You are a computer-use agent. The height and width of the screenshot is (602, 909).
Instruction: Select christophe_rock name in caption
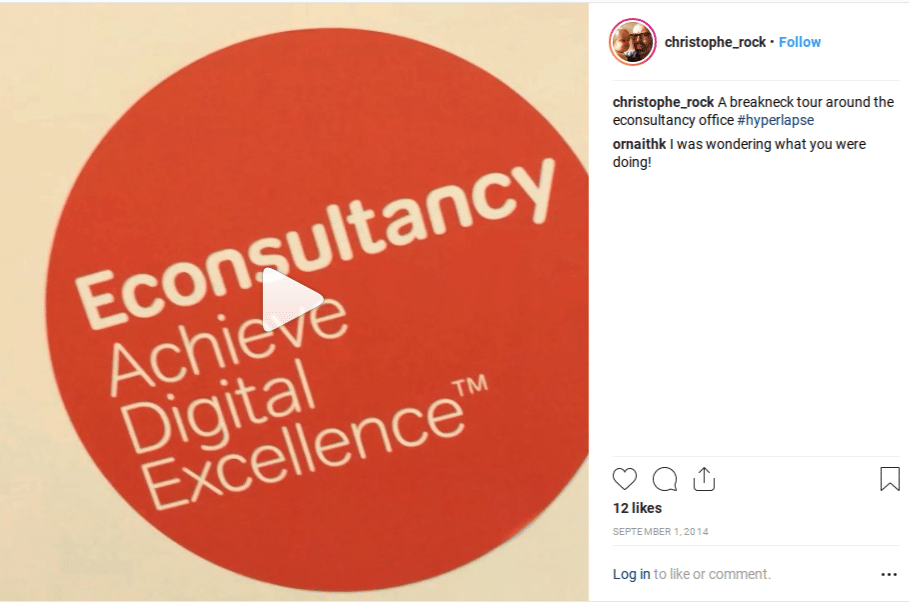pos(663,102)
